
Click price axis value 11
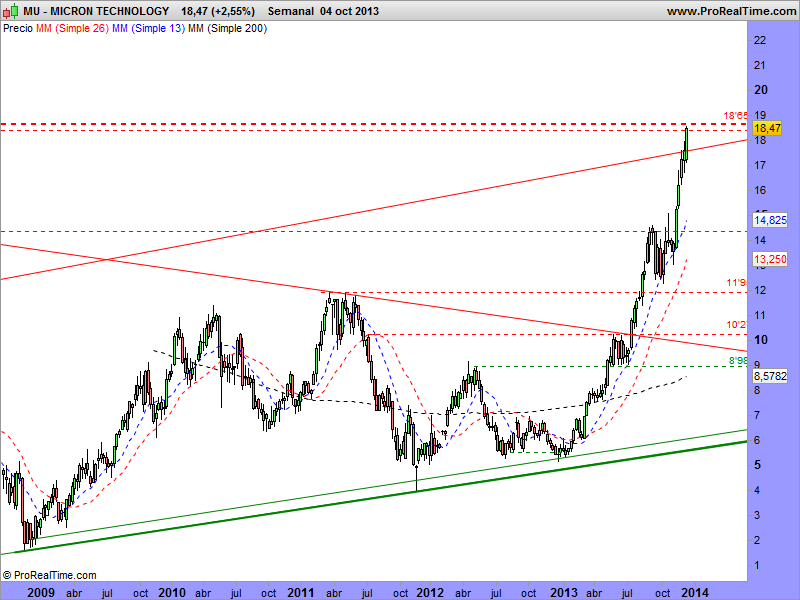pos(760,315)
